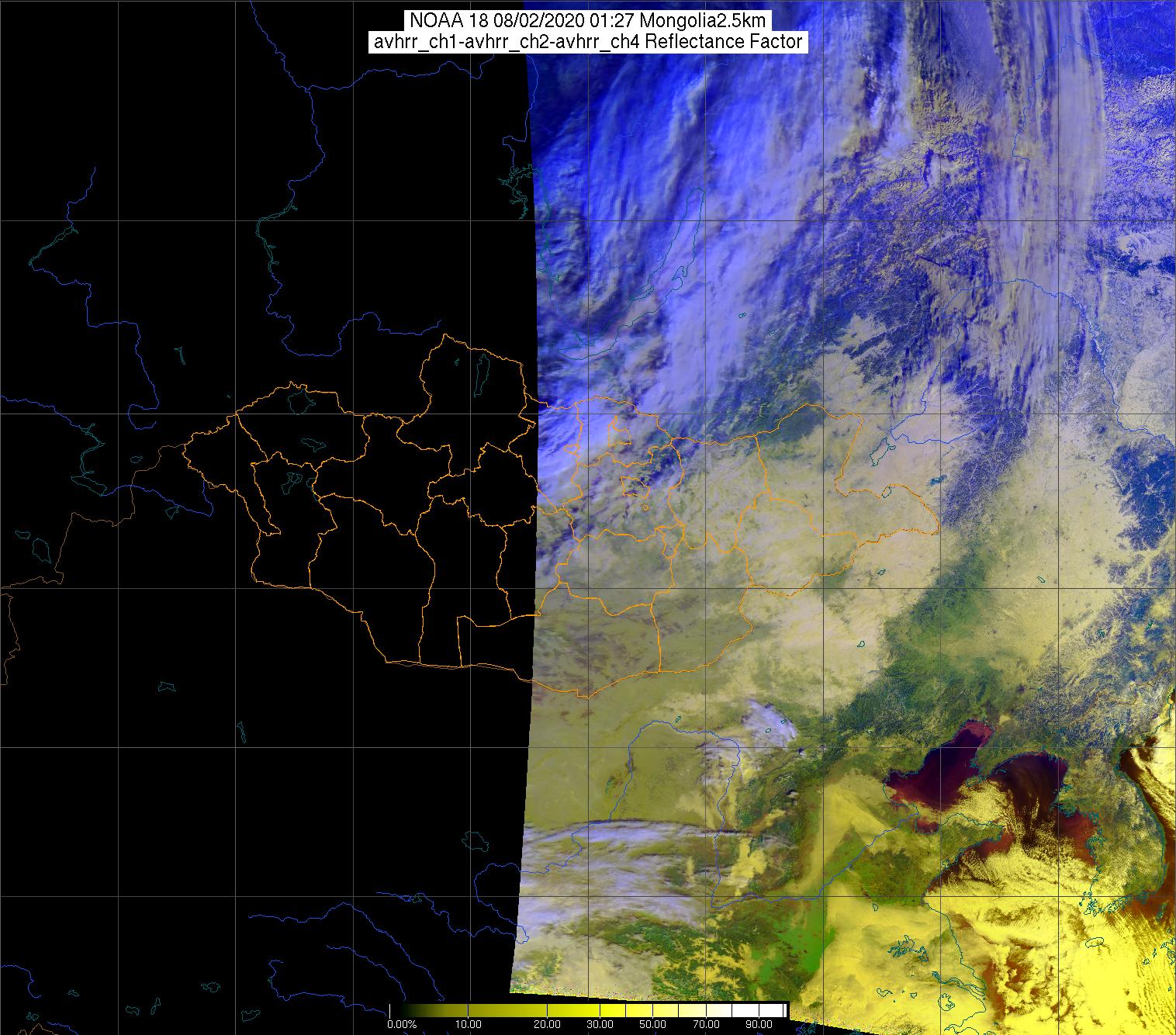Click the 50.00 colorbar label

(x=654, y=1024)
